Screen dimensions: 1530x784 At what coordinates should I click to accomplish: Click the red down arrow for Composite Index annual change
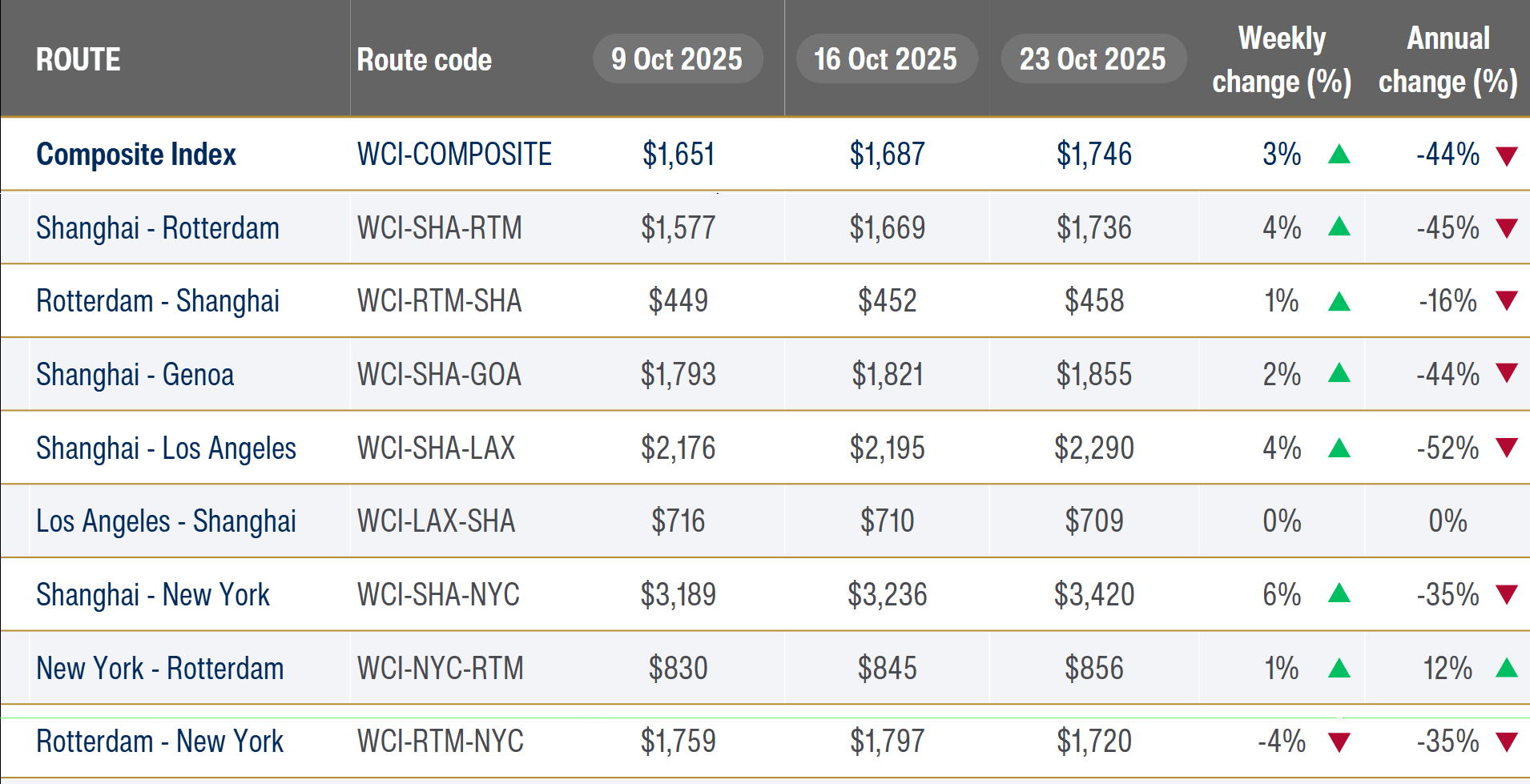coord(1507,155)
